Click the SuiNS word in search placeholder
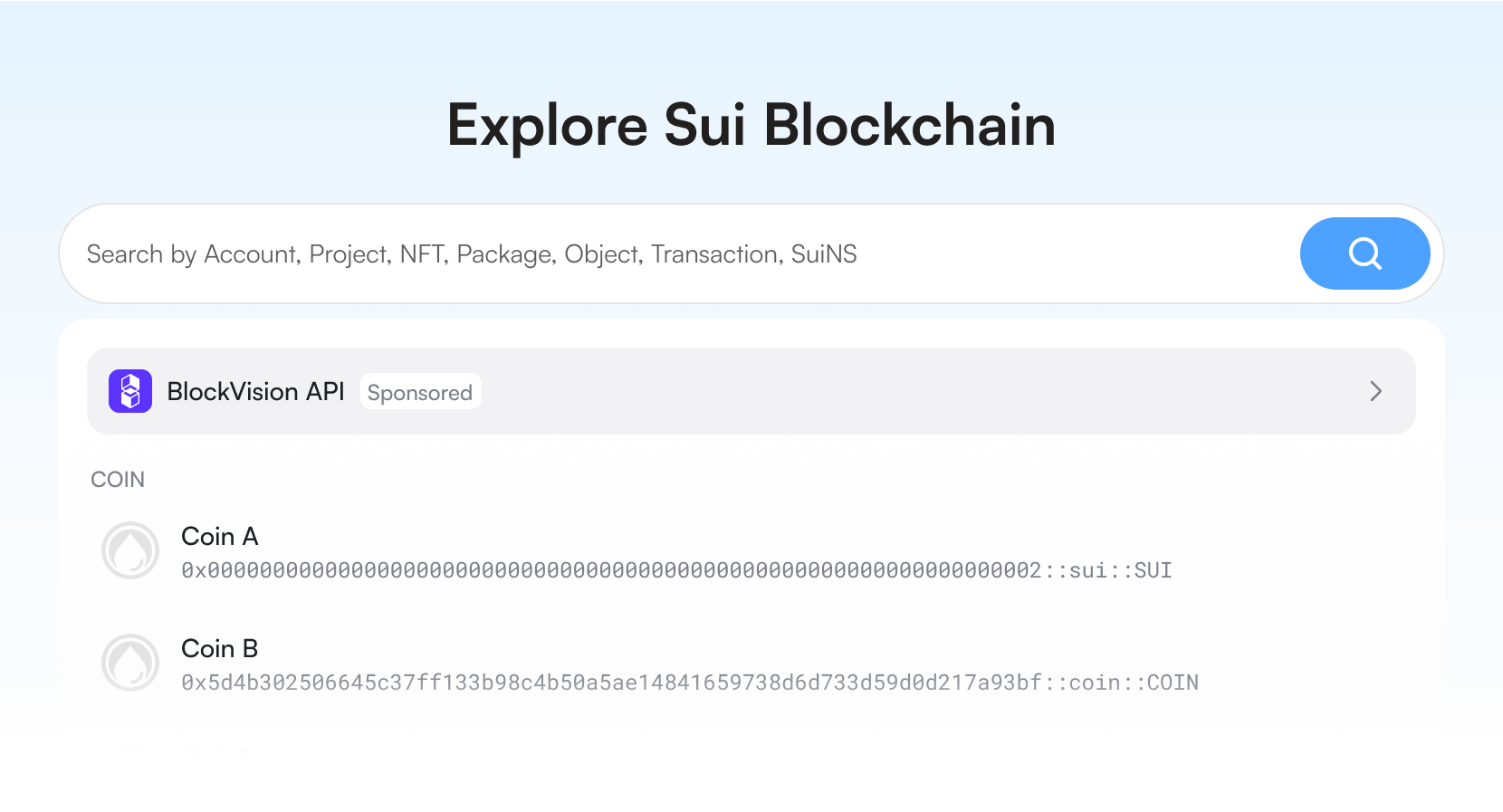This screenshot has width=1503, height=812. (x=824, y=254)
